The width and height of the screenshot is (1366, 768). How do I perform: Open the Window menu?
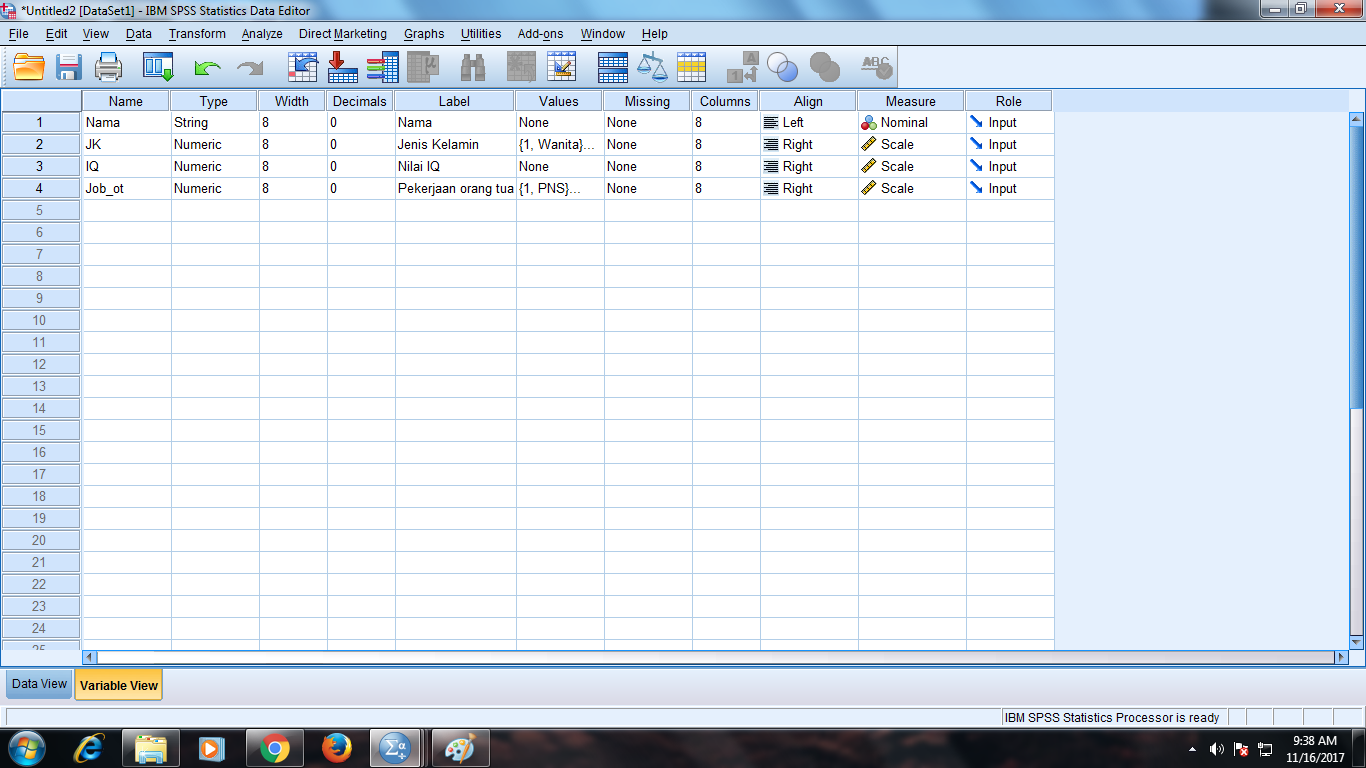click(603, 34)
